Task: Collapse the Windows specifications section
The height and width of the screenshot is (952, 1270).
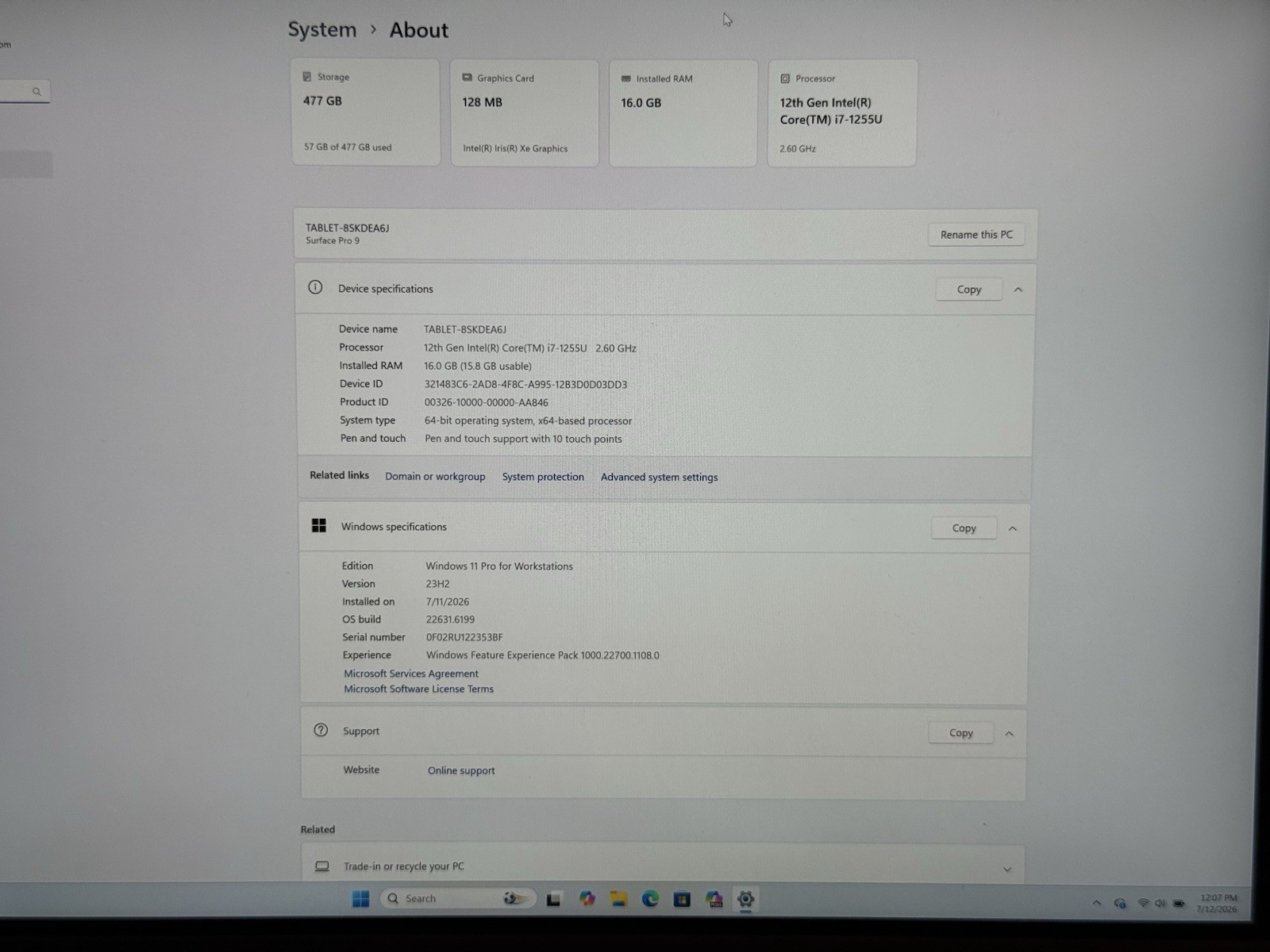Action: (1013, 528)
